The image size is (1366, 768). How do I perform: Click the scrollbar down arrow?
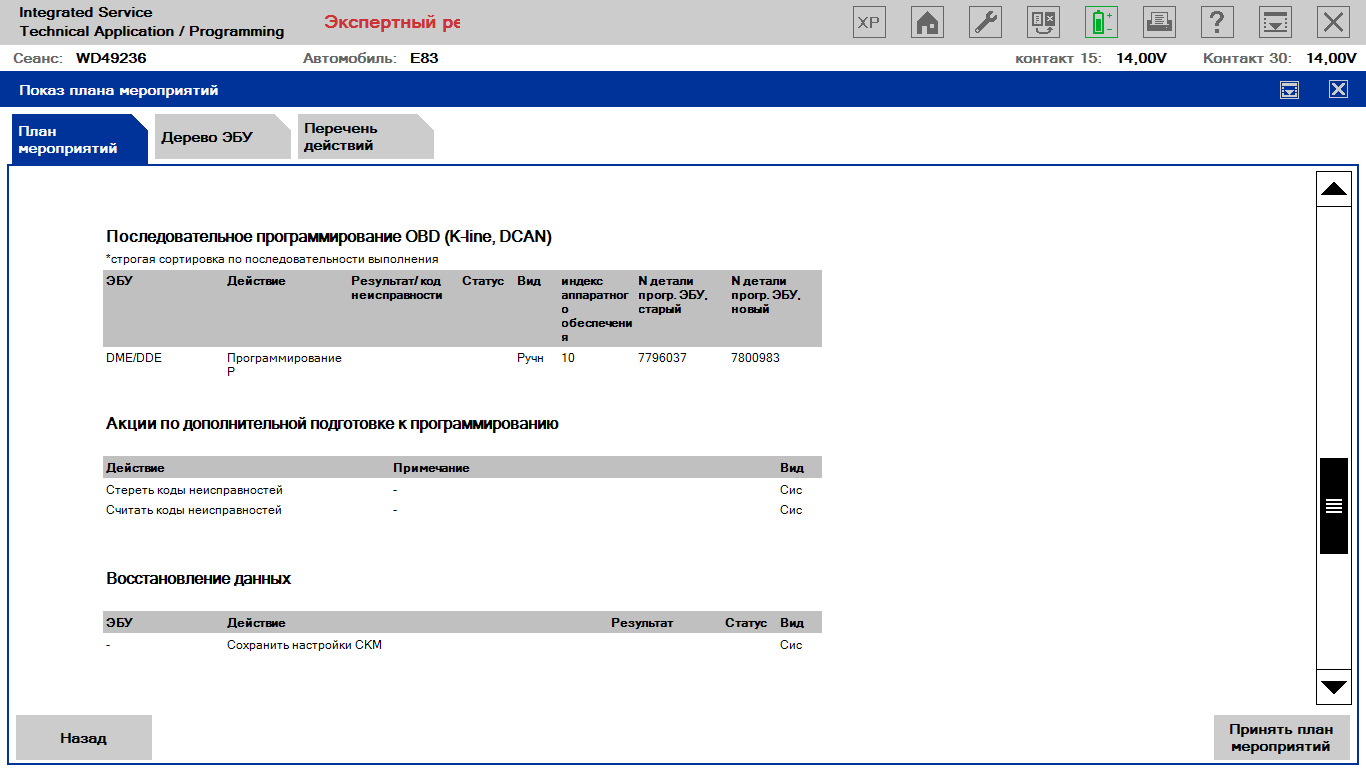point(1334,687)
